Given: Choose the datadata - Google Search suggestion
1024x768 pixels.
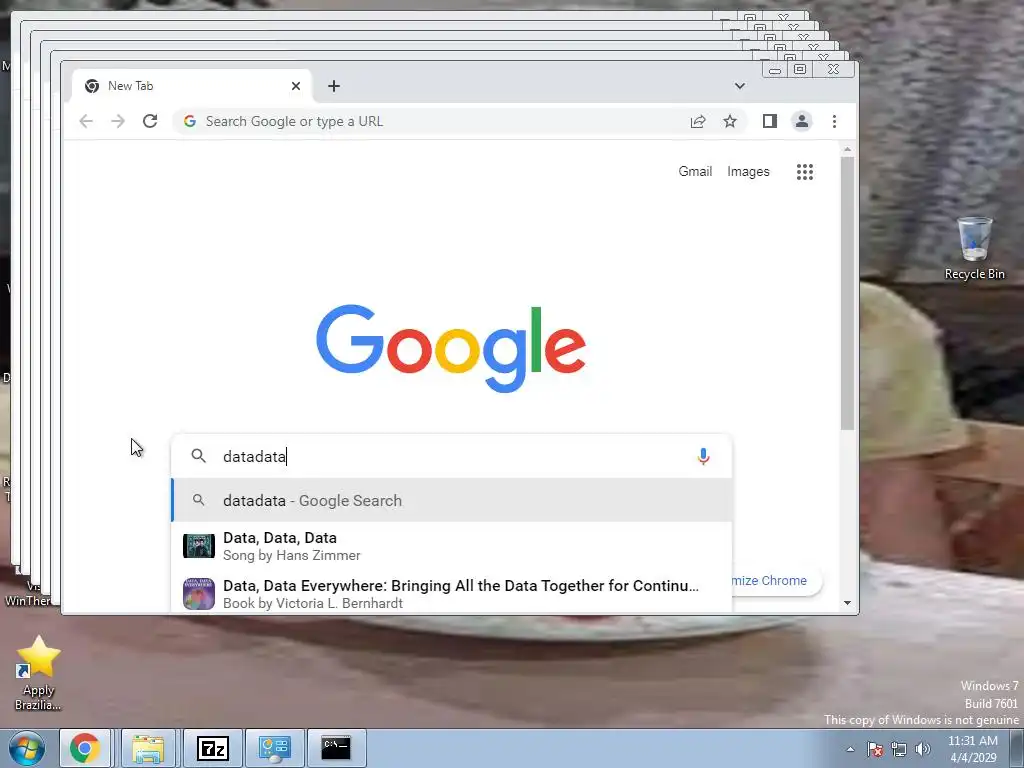Looking at the screenshot, I should [x=451, y=500].
